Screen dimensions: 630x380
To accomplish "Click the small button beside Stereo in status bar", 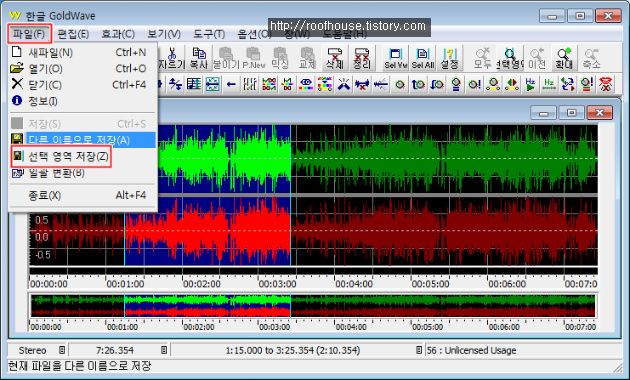I will pos(62,350).
